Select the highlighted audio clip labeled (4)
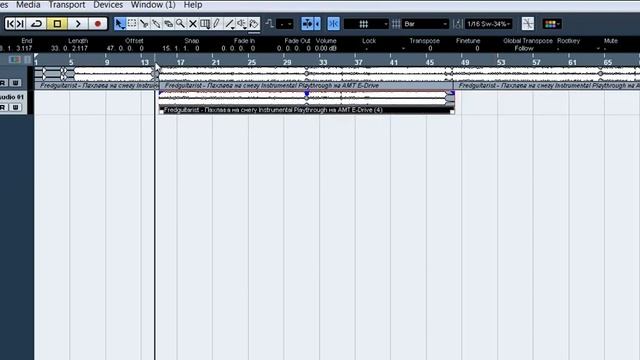Screen dimensions: 640x360 click(307, 102)
